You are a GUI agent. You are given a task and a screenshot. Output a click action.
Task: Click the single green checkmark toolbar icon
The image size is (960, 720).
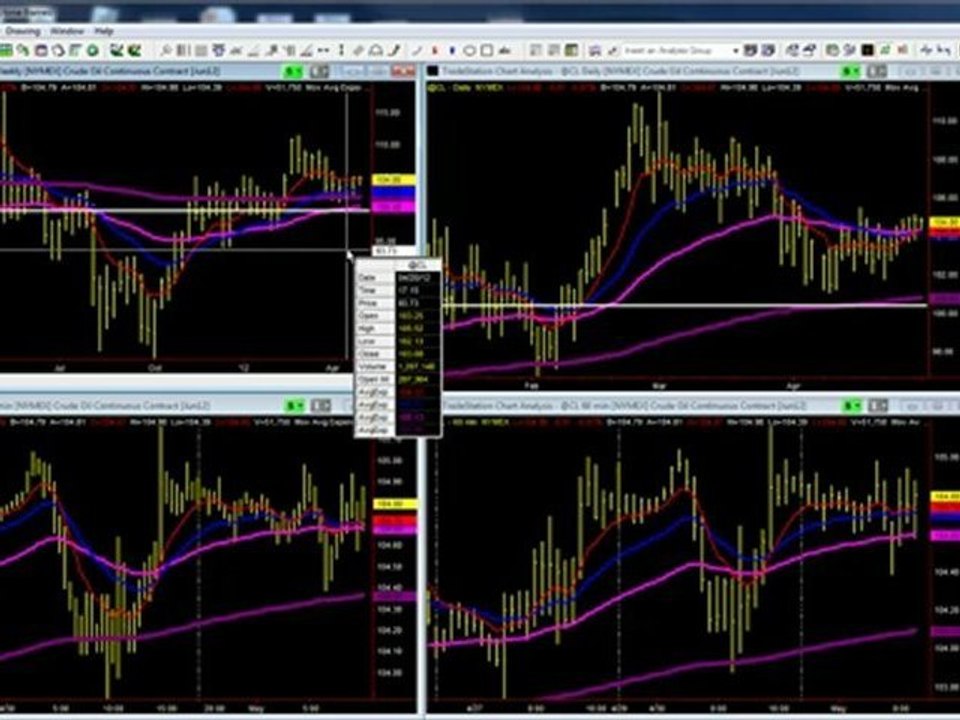coord(116,50)
